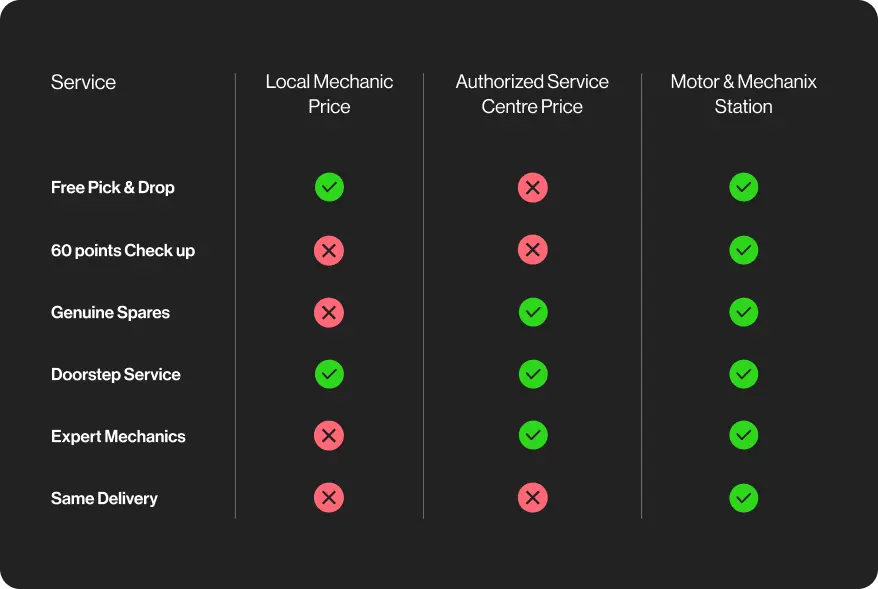The height and width of the screenshot is (589, 878).
Task: Click Expert Mechanics checkmark under Authorized Service Centre
Action: pyautogui.click(x=532, y=436)
